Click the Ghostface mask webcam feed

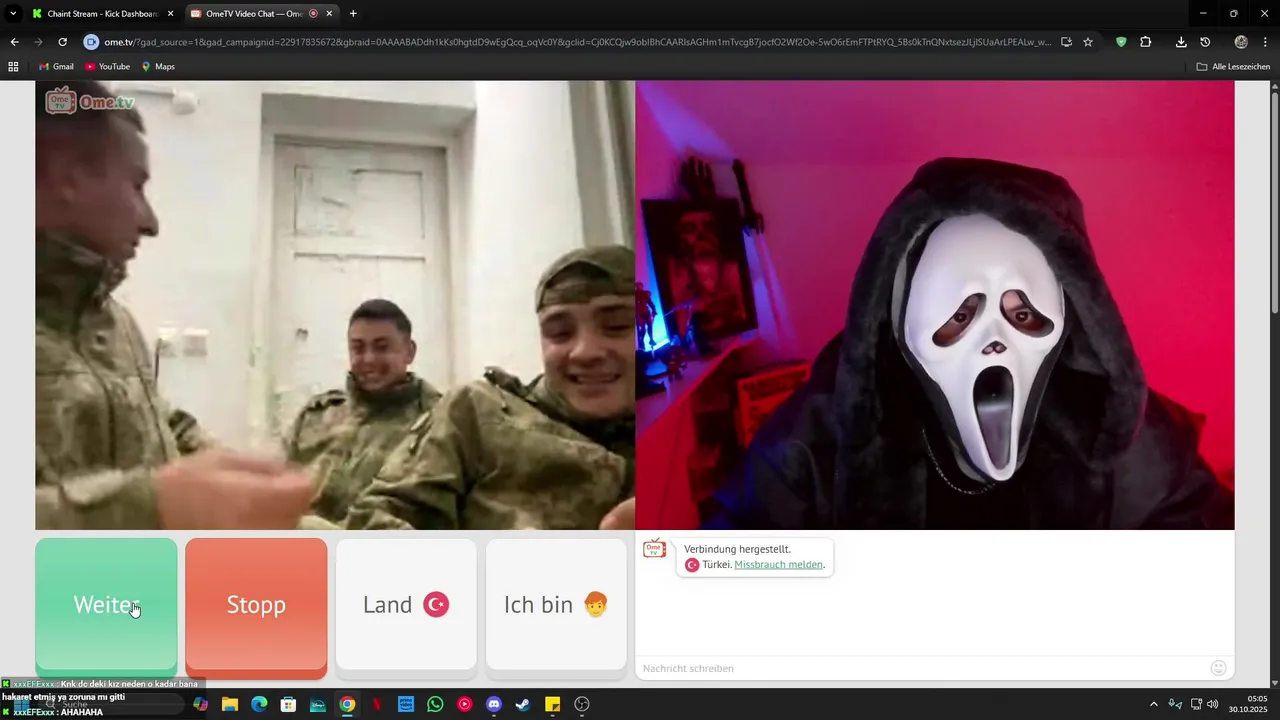pyautogui.click(x=935, y=305)
